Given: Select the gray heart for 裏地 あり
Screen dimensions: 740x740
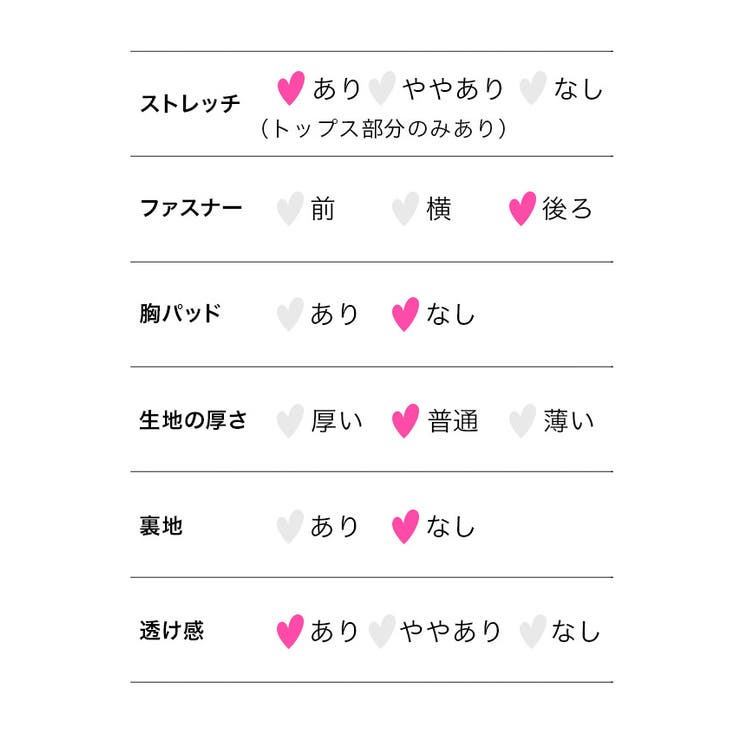Looking at the screenshot, I should pyautogui.click(x=290, y=526).
